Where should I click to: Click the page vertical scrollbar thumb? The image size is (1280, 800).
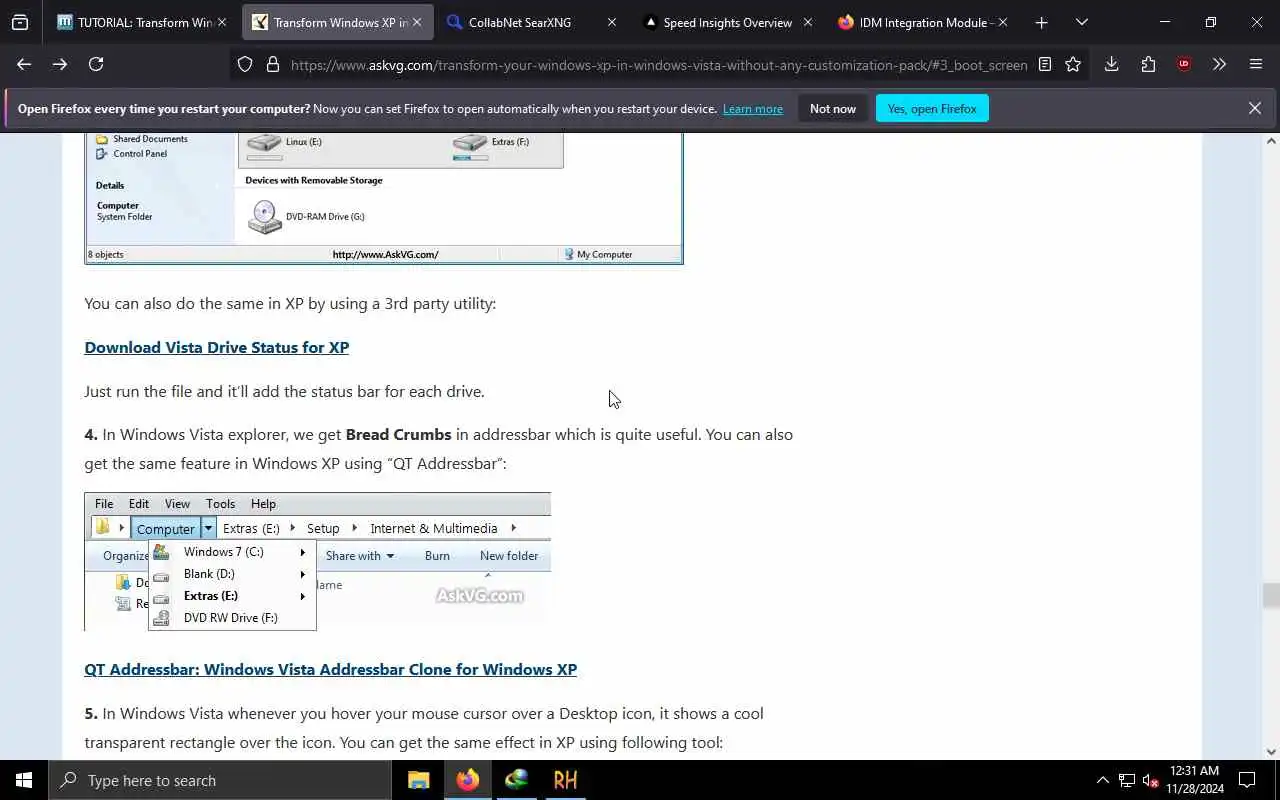pos(1271,595)
